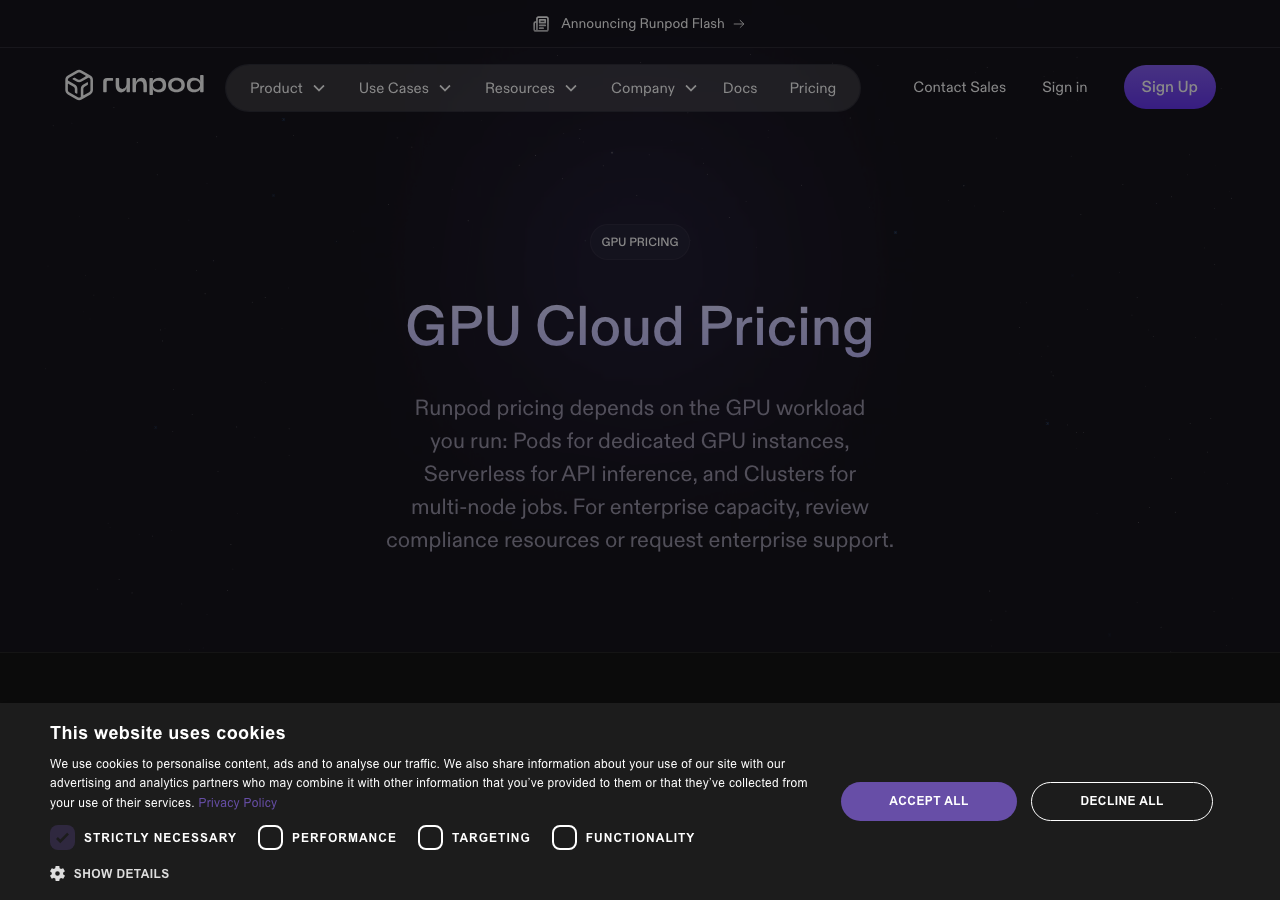Click the arrow after Announcing Runpod Flash

(739, 24)
